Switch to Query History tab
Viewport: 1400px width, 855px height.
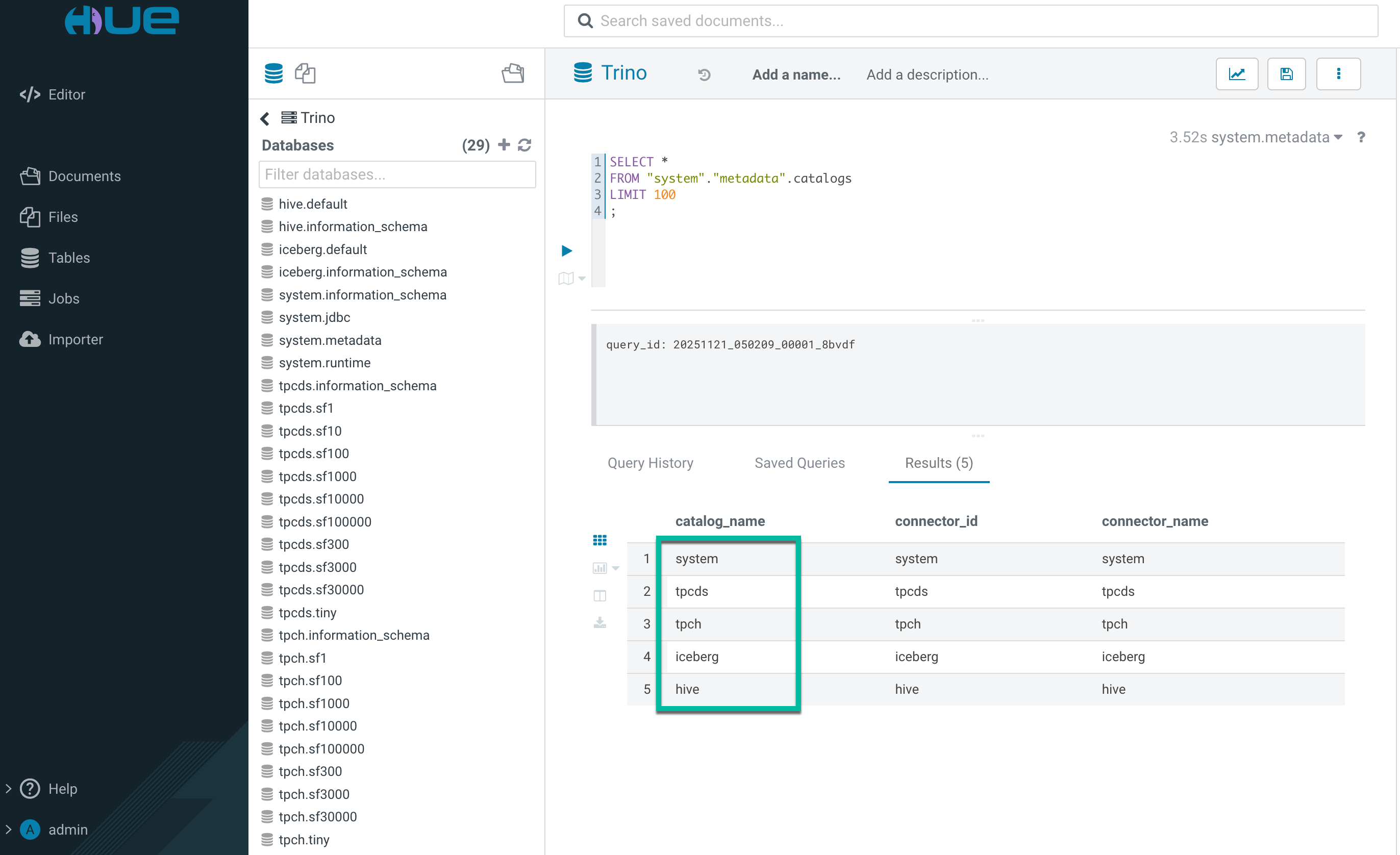[650, 463]
